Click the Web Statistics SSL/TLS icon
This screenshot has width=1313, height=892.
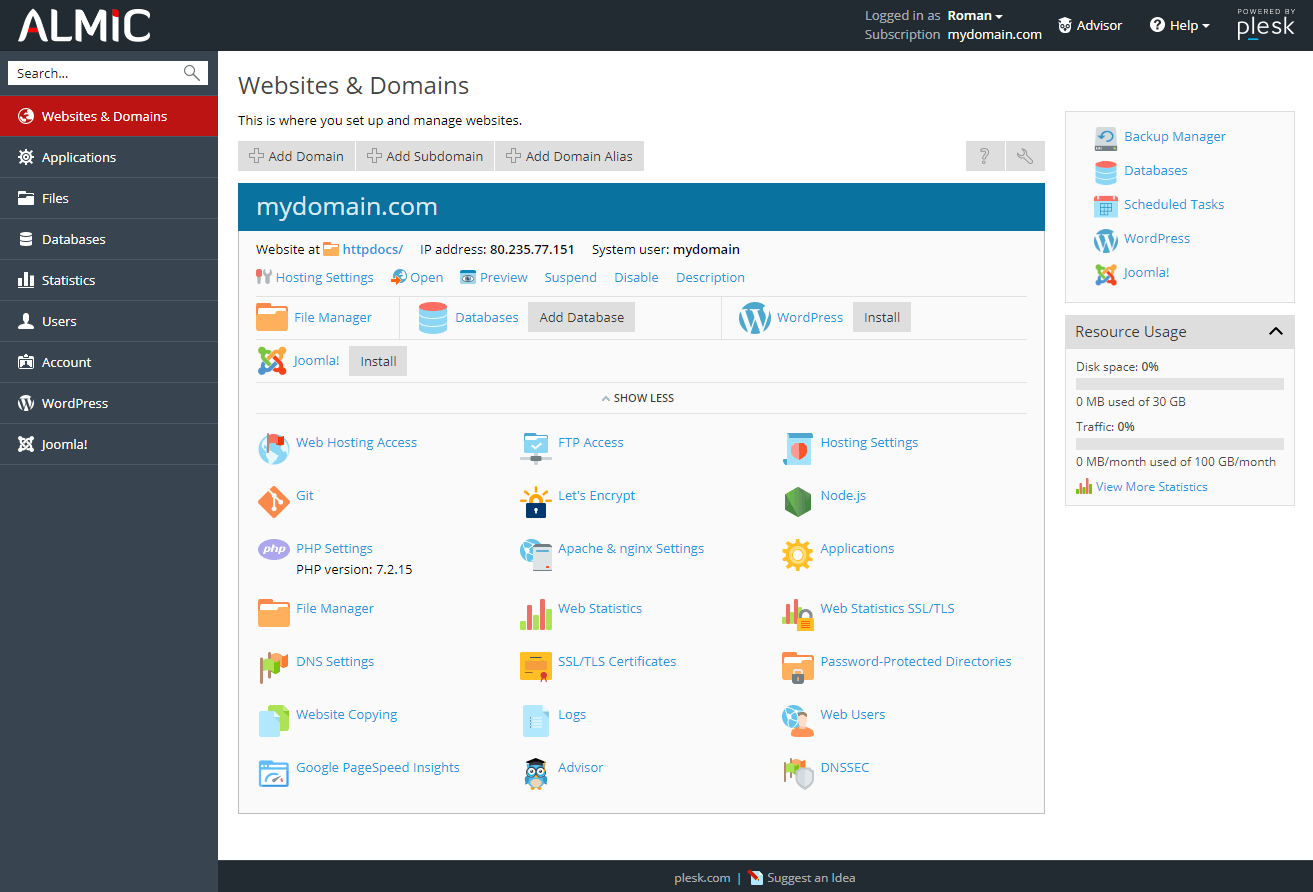pos(797,614)
